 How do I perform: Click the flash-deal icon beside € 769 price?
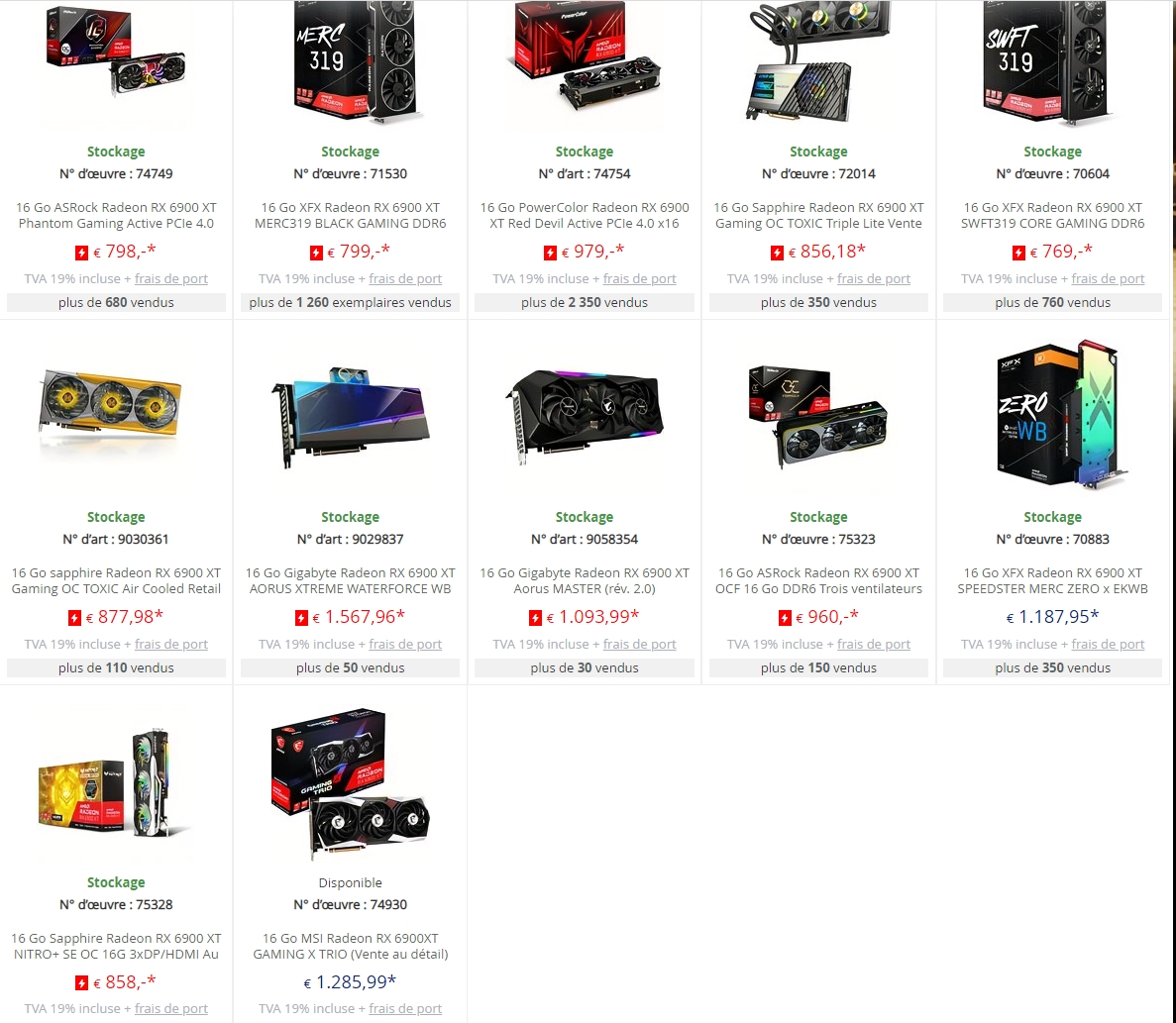pos(1018,254)
